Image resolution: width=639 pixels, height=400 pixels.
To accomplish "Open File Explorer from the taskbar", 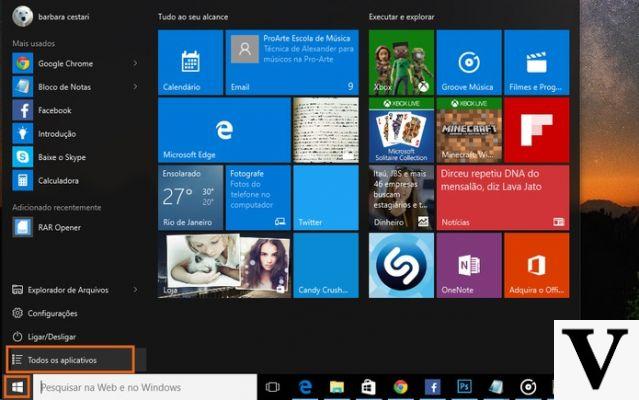I will tap(337, 387).
